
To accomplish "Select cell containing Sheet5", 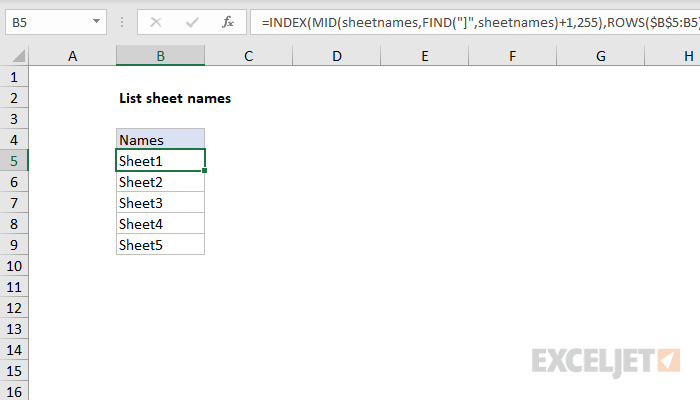I will coord(160,245).
